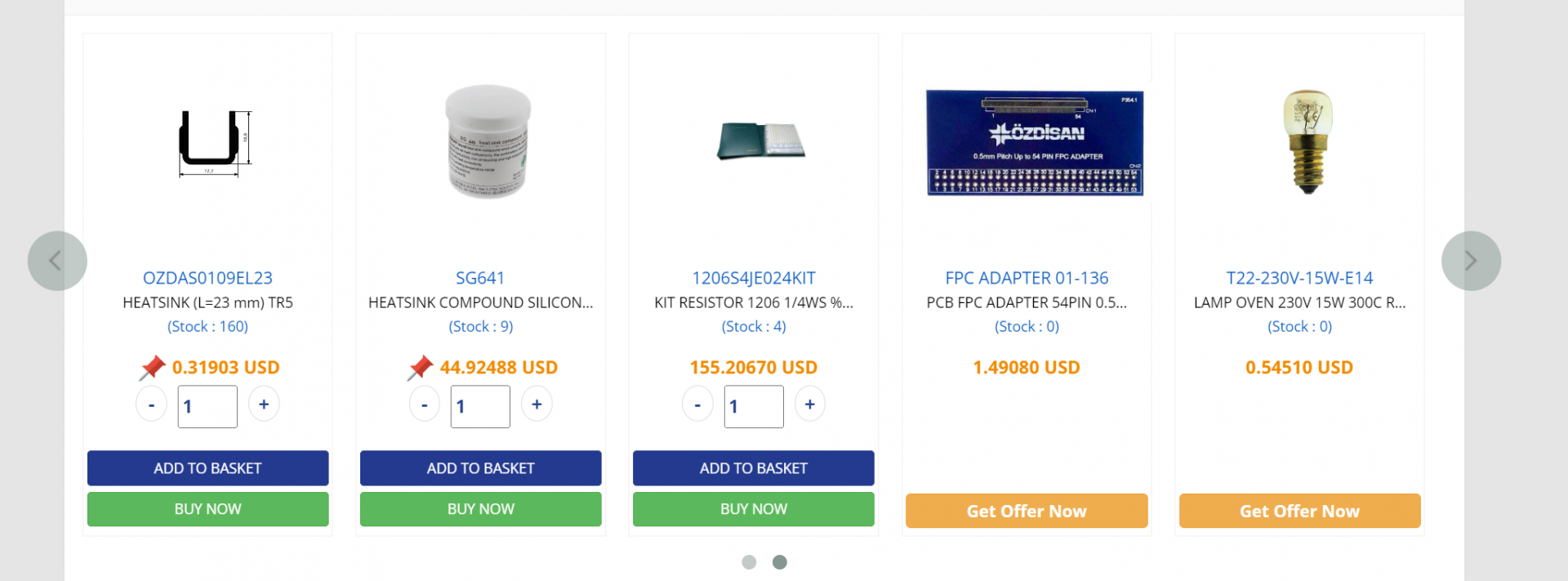Image resolution: width=1568 pixels, height=581 pixels.
Task: Select second carousel page dot
Action: click(780, 562)
